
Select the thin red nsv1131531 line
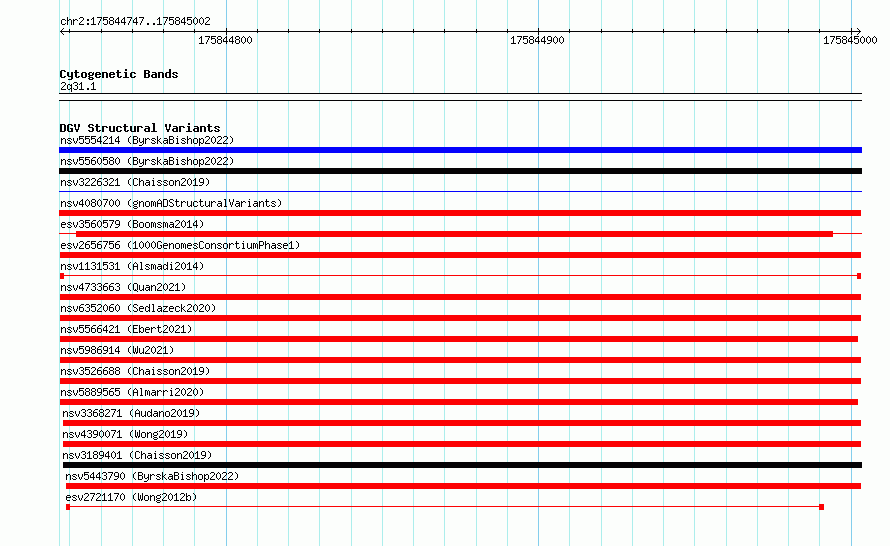pos(460,276)
